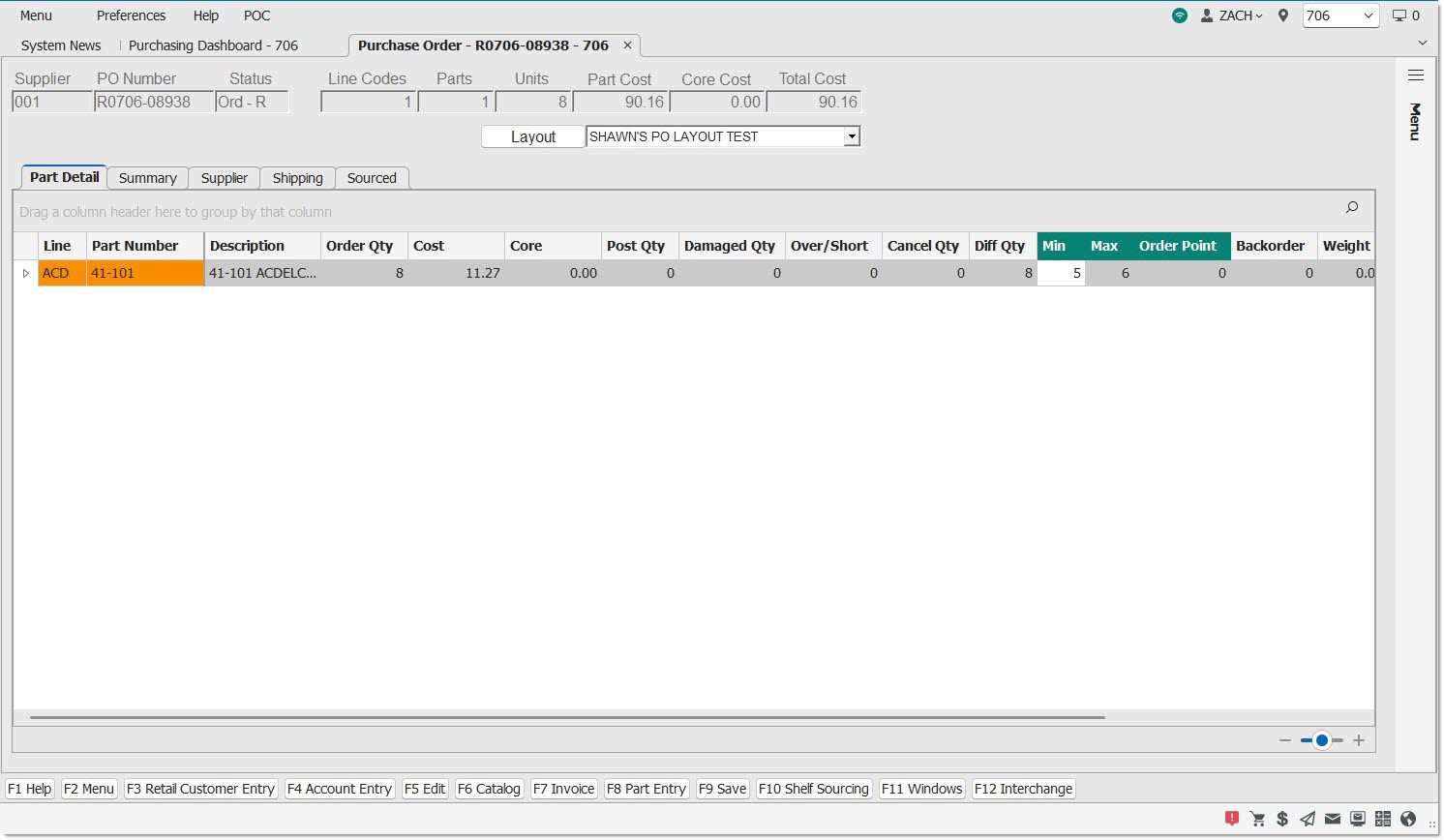Open the hamburger menu icon on sidebar
1444x840 pixels.
coord(1415,75)
